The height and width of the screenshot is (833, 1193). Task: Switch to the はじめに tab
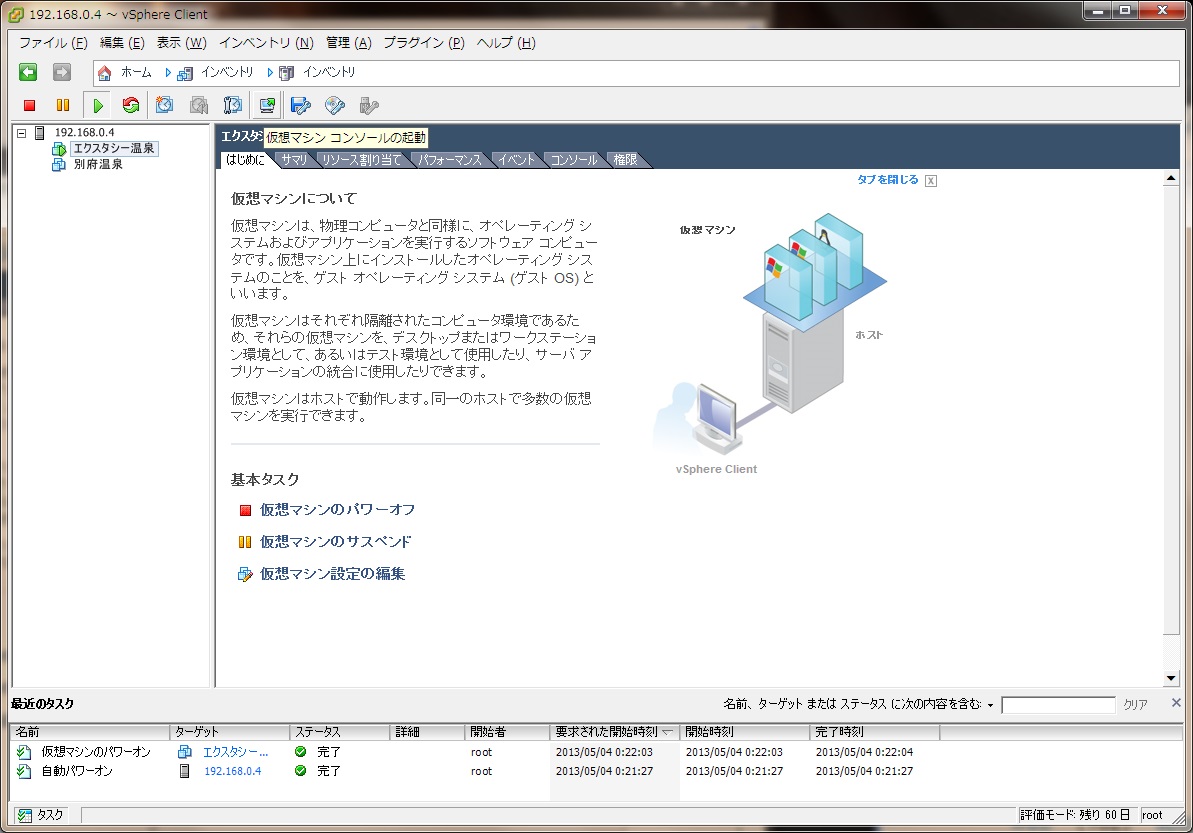(246, 160)
